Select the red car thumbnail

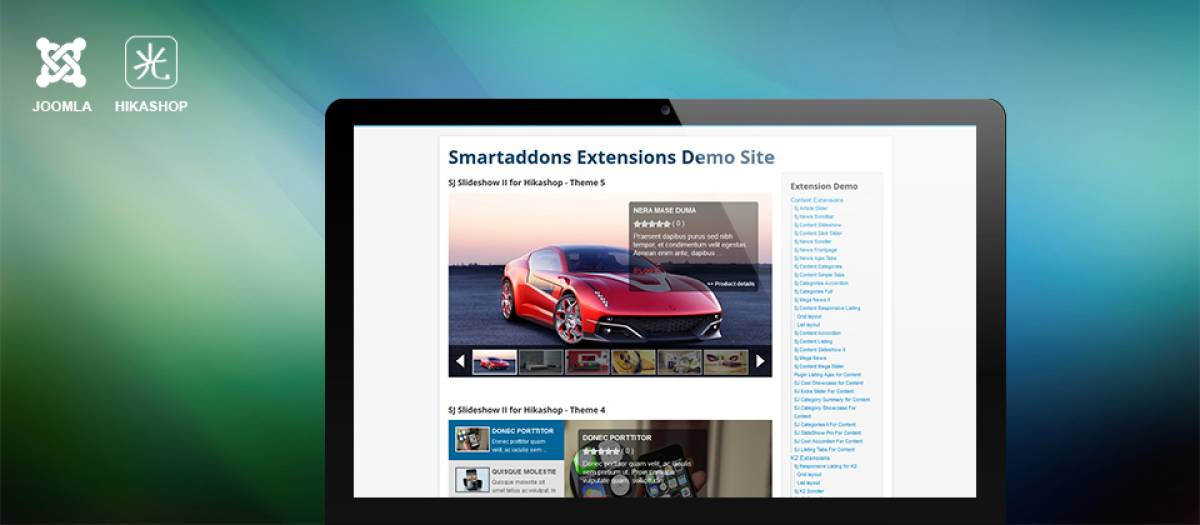(494, 362)
